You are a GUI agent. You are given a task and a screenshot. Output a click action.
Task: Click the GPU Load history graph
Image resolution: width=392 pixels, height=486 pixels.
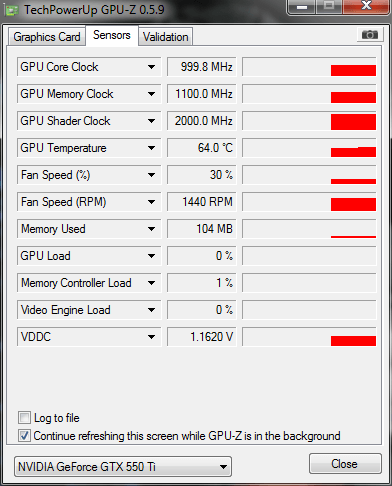(x=309, y=256)
